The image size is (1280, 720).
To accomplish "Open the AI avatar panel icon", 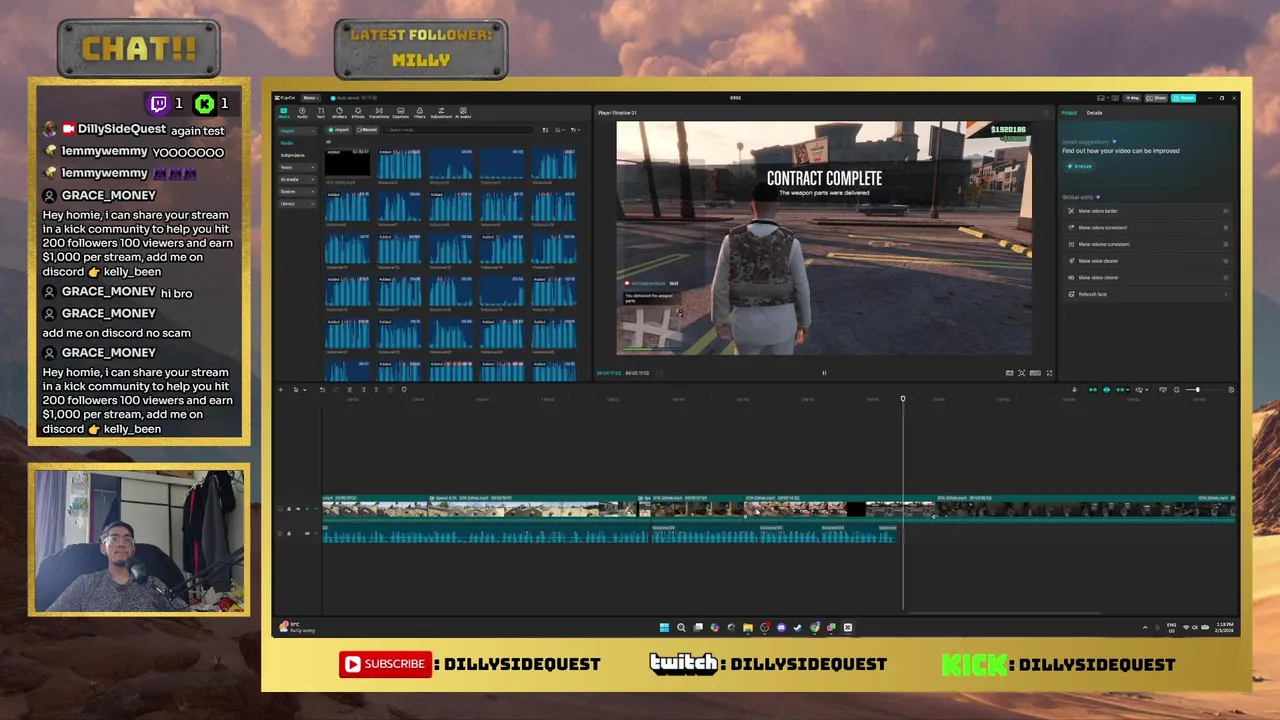I will coord(463,113).
